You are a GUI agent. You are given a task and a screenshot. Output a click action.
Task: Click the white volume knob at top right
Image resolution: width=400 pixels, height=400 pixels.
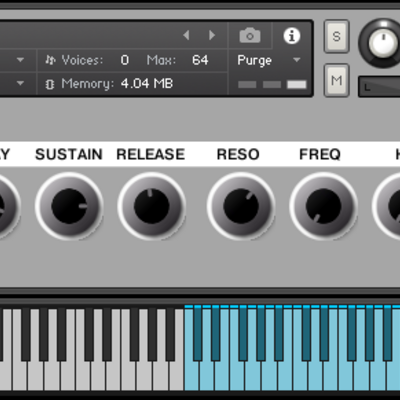382,43
